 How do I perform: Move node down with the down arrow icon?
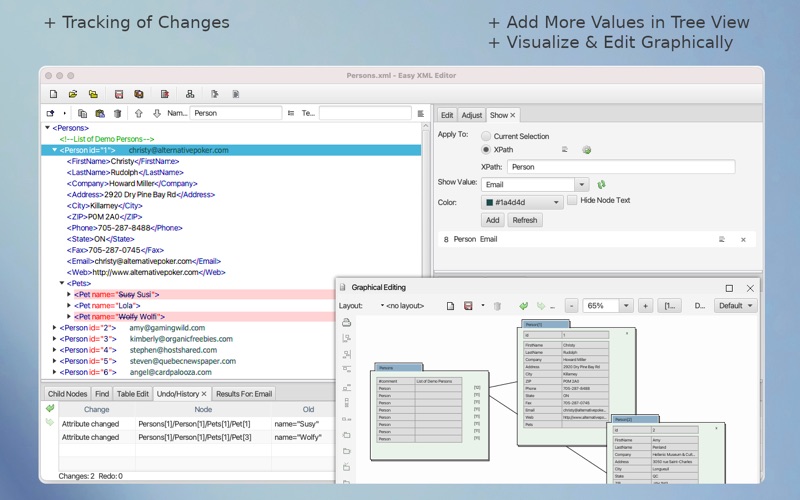pos(157,113)
